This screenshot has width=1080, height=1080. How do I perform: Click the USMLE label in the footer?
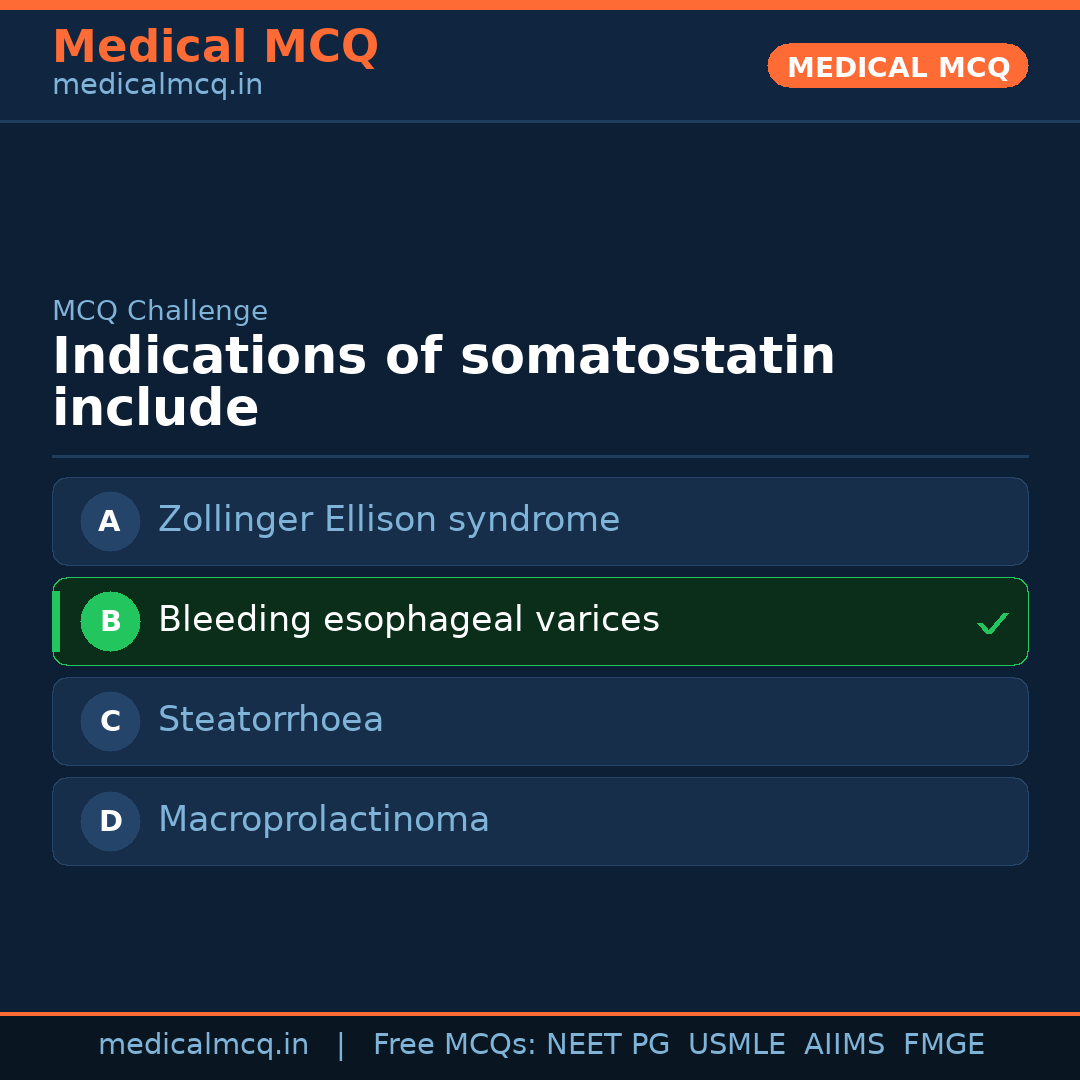[x=736, y=1045]
